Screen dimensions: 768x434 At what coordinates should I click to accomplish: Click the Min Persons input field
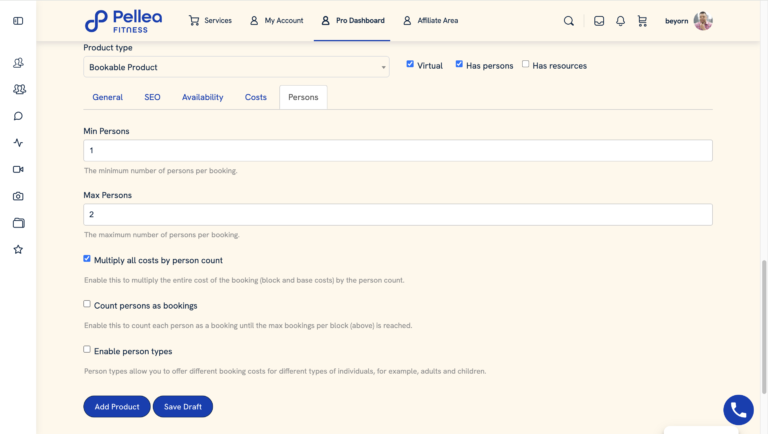pos(398,150)
